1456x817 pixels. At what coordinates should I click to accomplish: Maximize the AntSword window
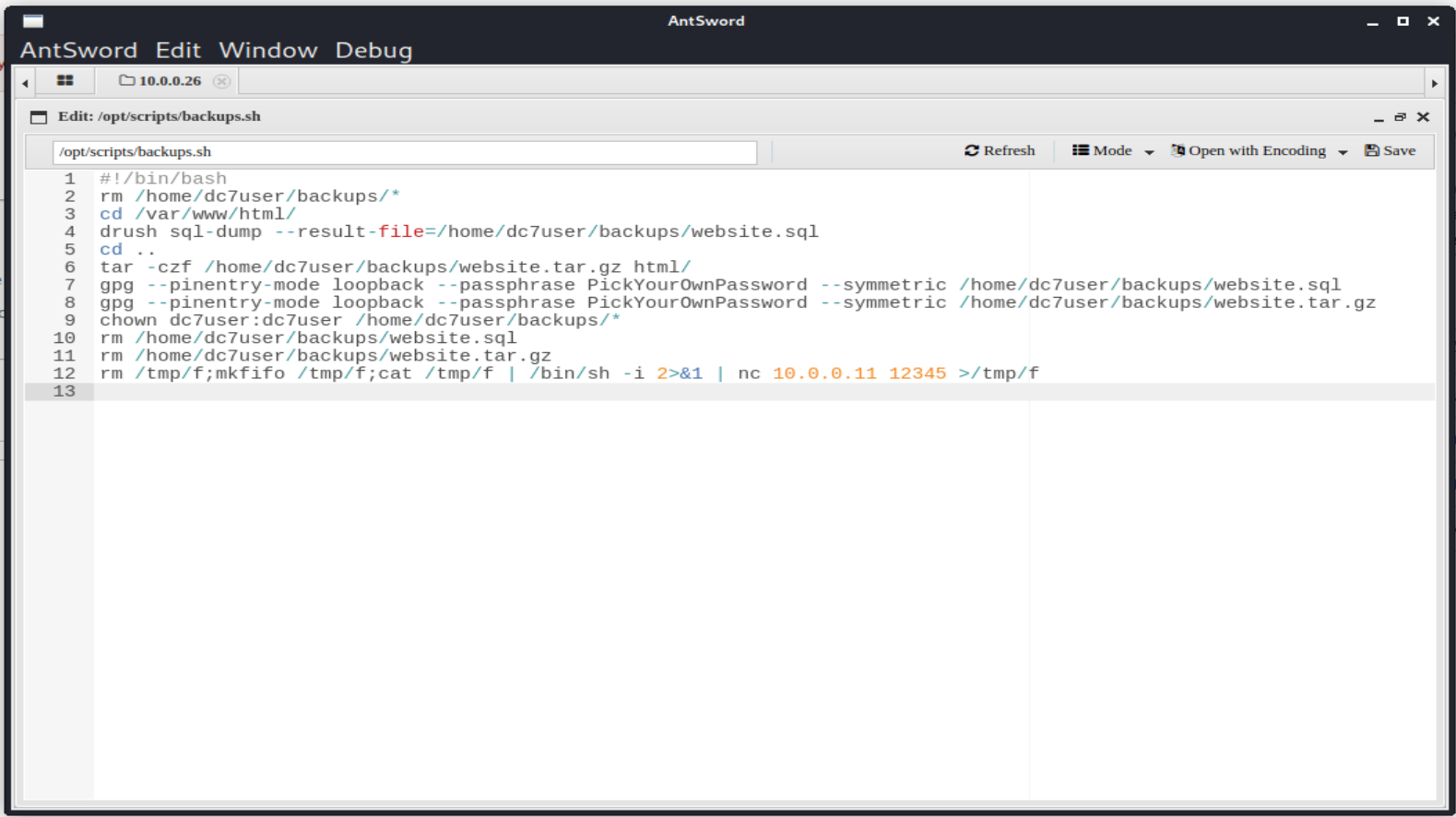(x=1403, y=21)
